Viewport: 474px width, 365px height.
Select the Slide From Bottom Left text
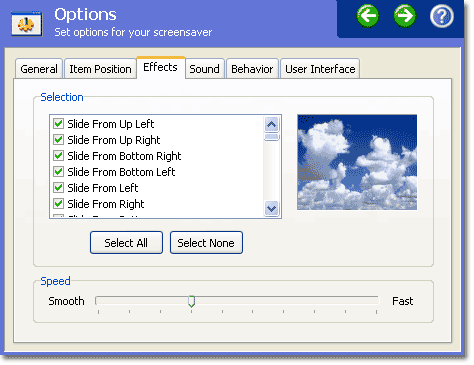coord(121,172)
